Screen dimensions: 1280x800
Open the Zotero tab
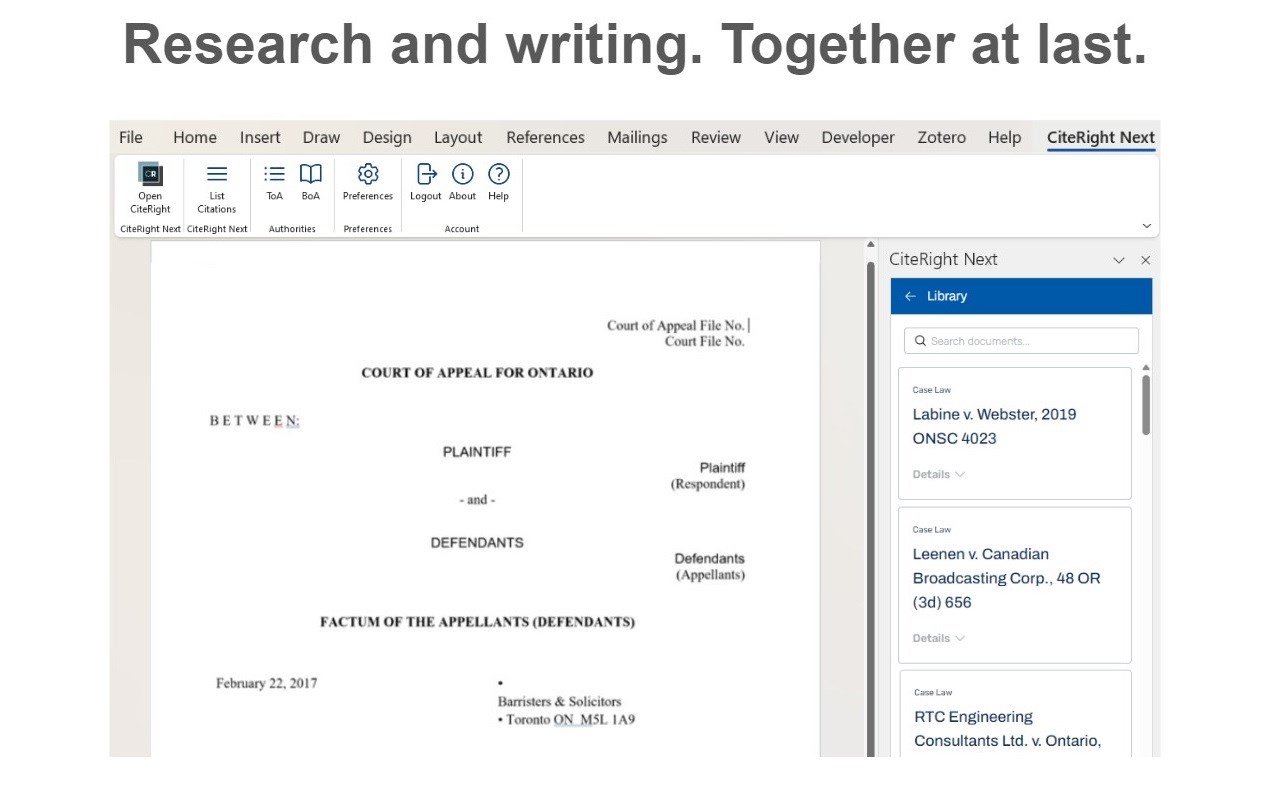(x=942, y=138)
